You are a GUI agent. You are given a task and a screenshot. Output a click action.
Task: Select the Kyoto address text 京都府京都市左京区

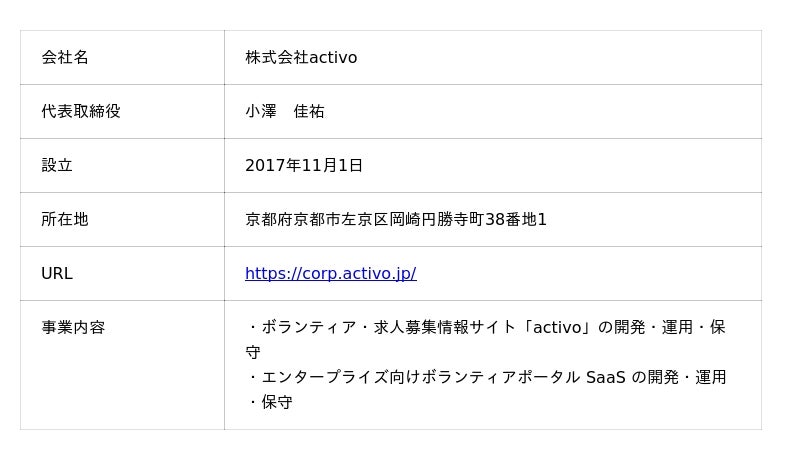point(317,219)
